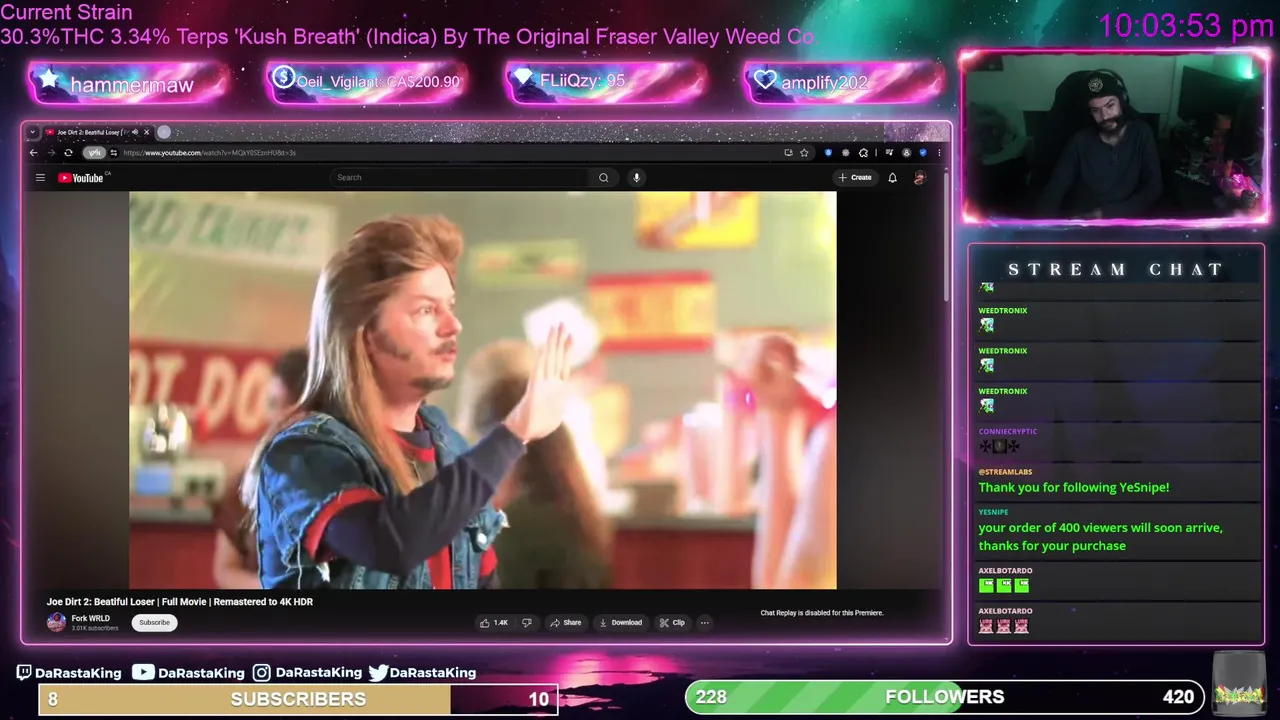Viewport: 1280px width, 720px height.
Task: Click the Instagram DaRastaKing social handle
Action: 307,673
